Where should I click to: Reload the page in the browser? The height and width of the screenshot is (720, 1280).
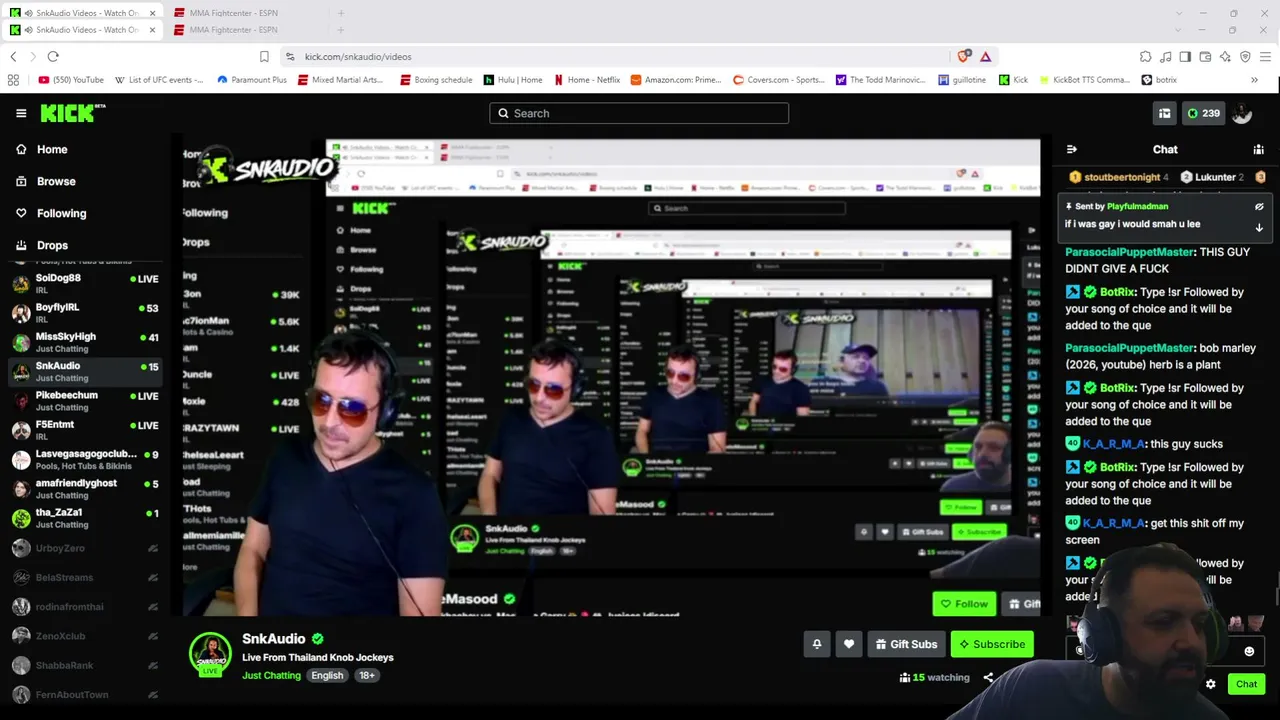click(x=53, y=57)
